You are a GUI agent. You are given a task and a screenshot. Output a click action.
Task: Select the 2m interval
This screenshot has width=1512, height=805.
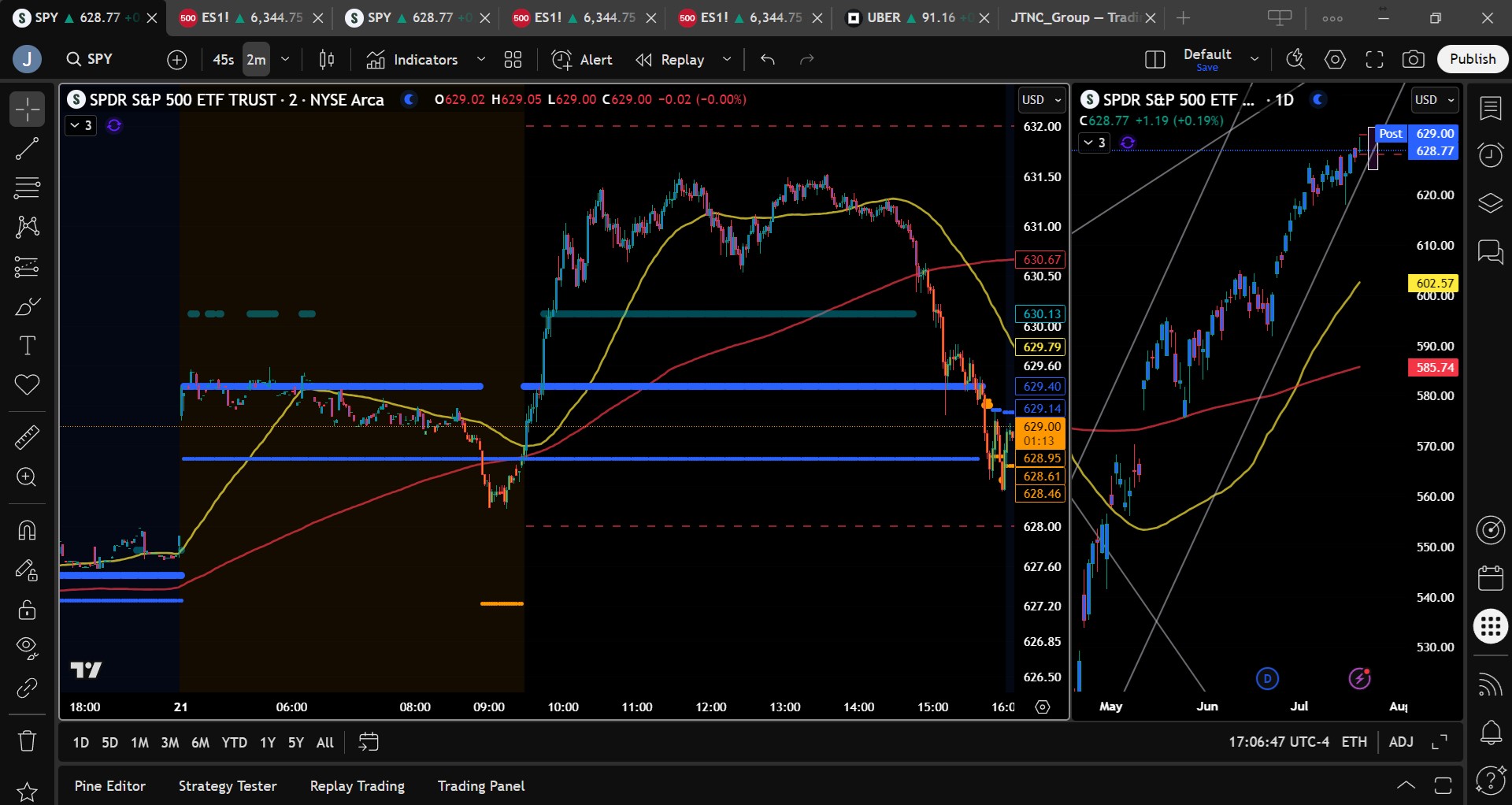[x=256, y=59]
